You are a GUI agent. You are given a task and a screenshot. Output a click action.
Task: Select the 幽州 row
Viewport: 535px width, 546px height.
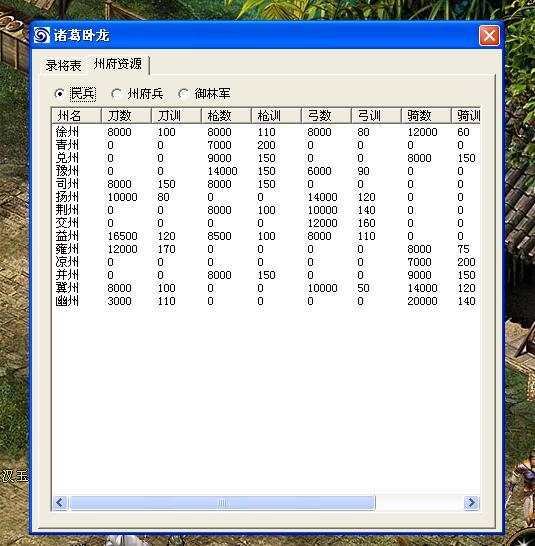pyautogui.click(x=266, y=301)
